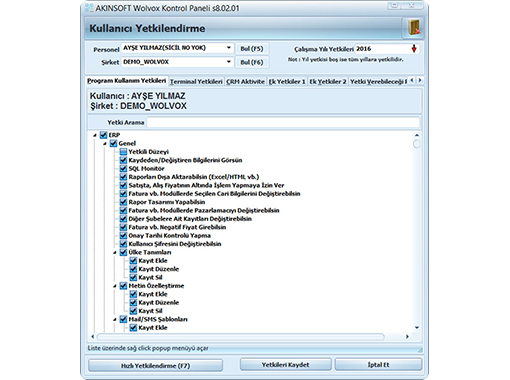
Task: Click vertical scrollbar down arrow
Action: (417, 327)
